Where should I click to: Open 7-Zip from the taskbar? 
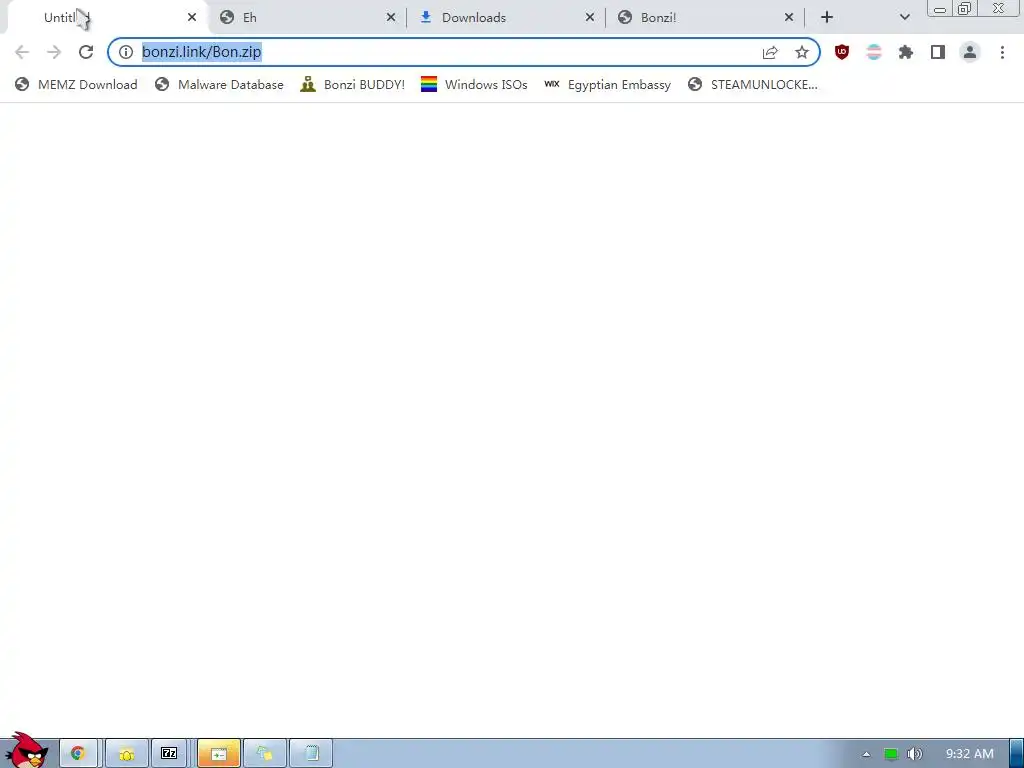click(169, 754)
